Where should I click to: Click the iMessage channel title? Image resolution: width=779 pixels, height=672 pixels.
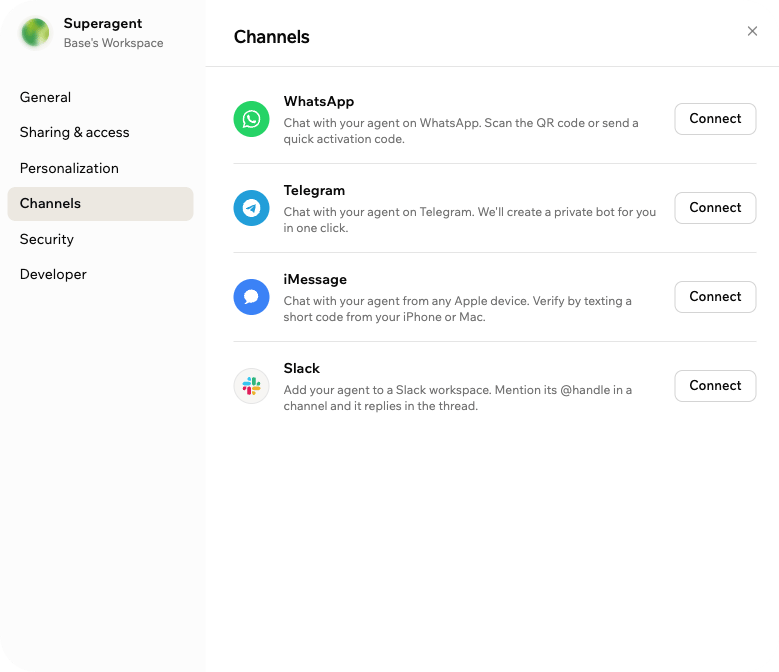coord(315,280)
